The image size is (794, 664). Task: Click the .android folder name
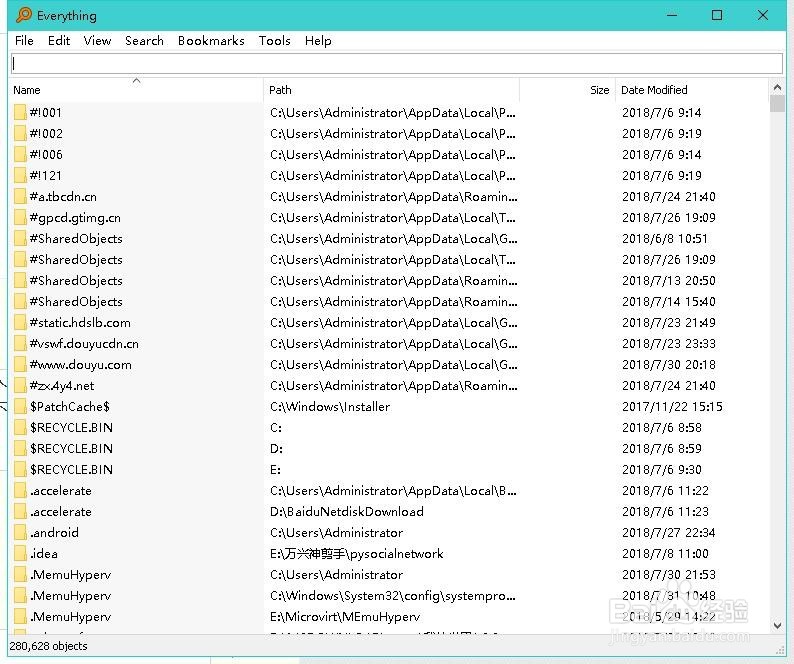[x=54, y=533]
